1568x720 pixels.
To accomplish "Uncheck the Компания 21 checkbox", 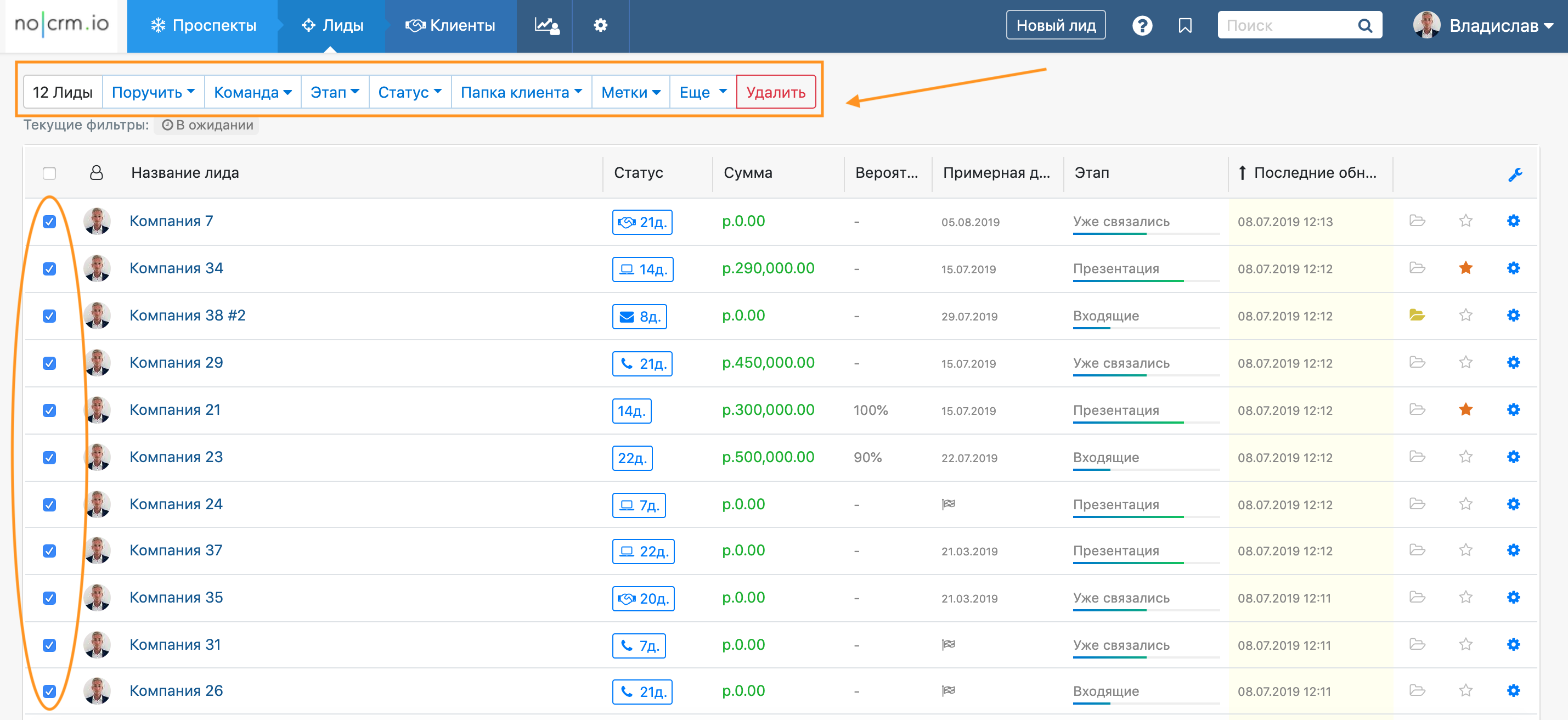I will click(x=49, y=410).
